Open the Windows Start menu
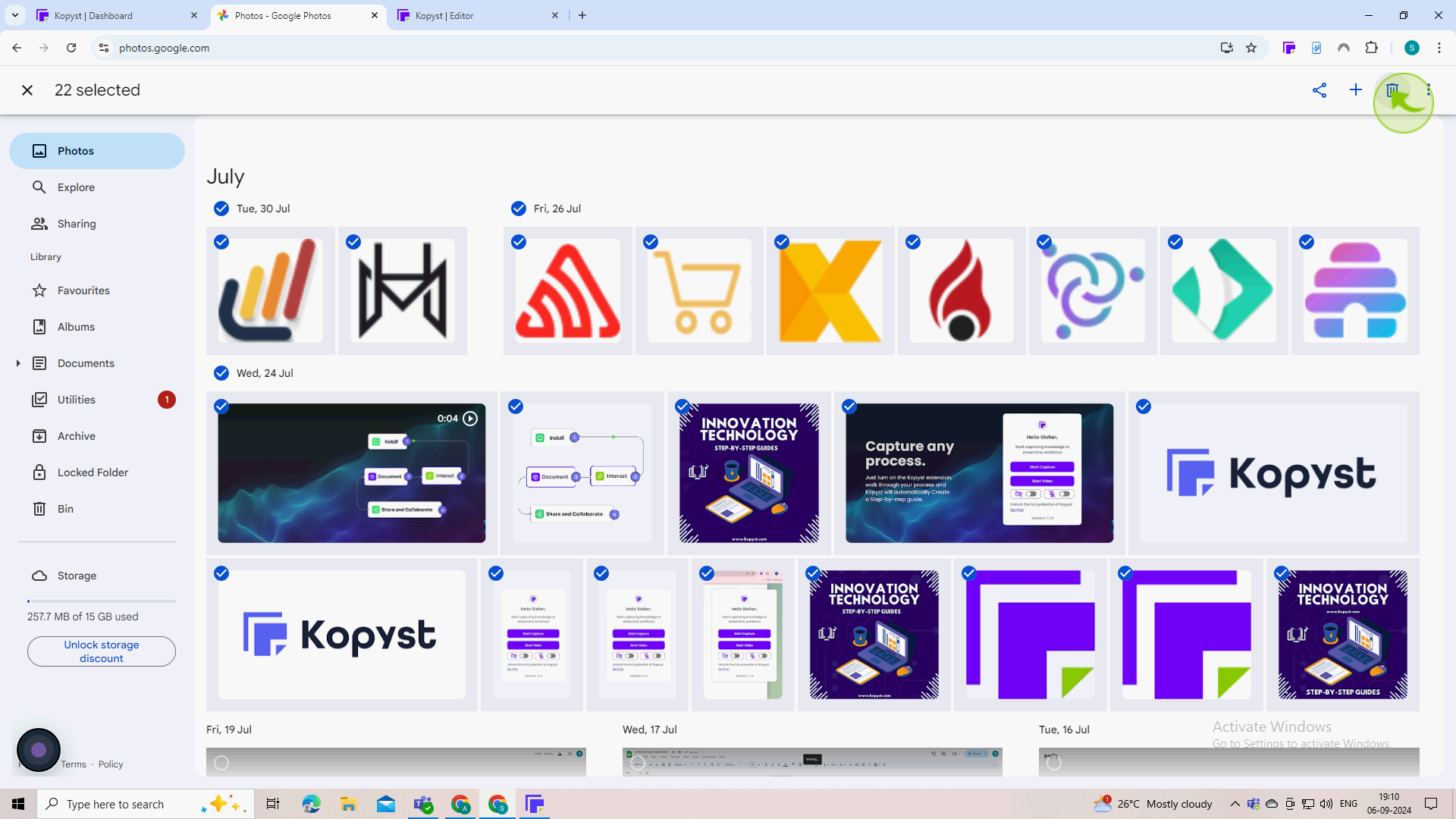The height and width of the screenshot is (819, 1456). 18,804
